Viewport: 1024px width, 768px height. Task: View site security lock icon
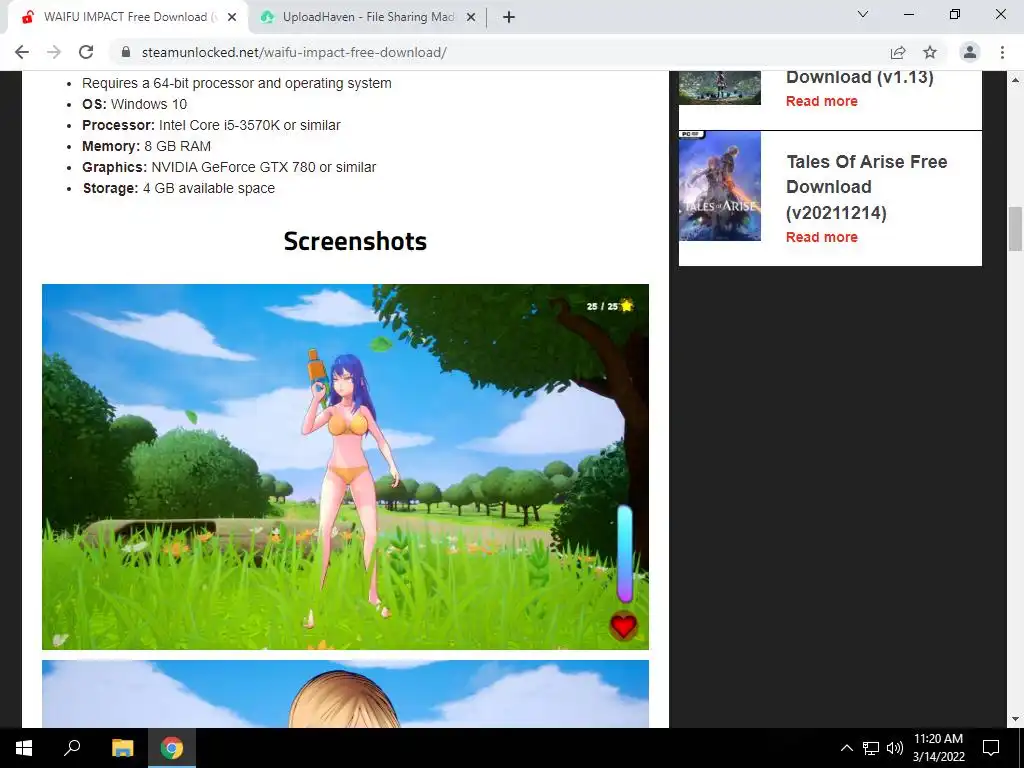tap(126, 52)
